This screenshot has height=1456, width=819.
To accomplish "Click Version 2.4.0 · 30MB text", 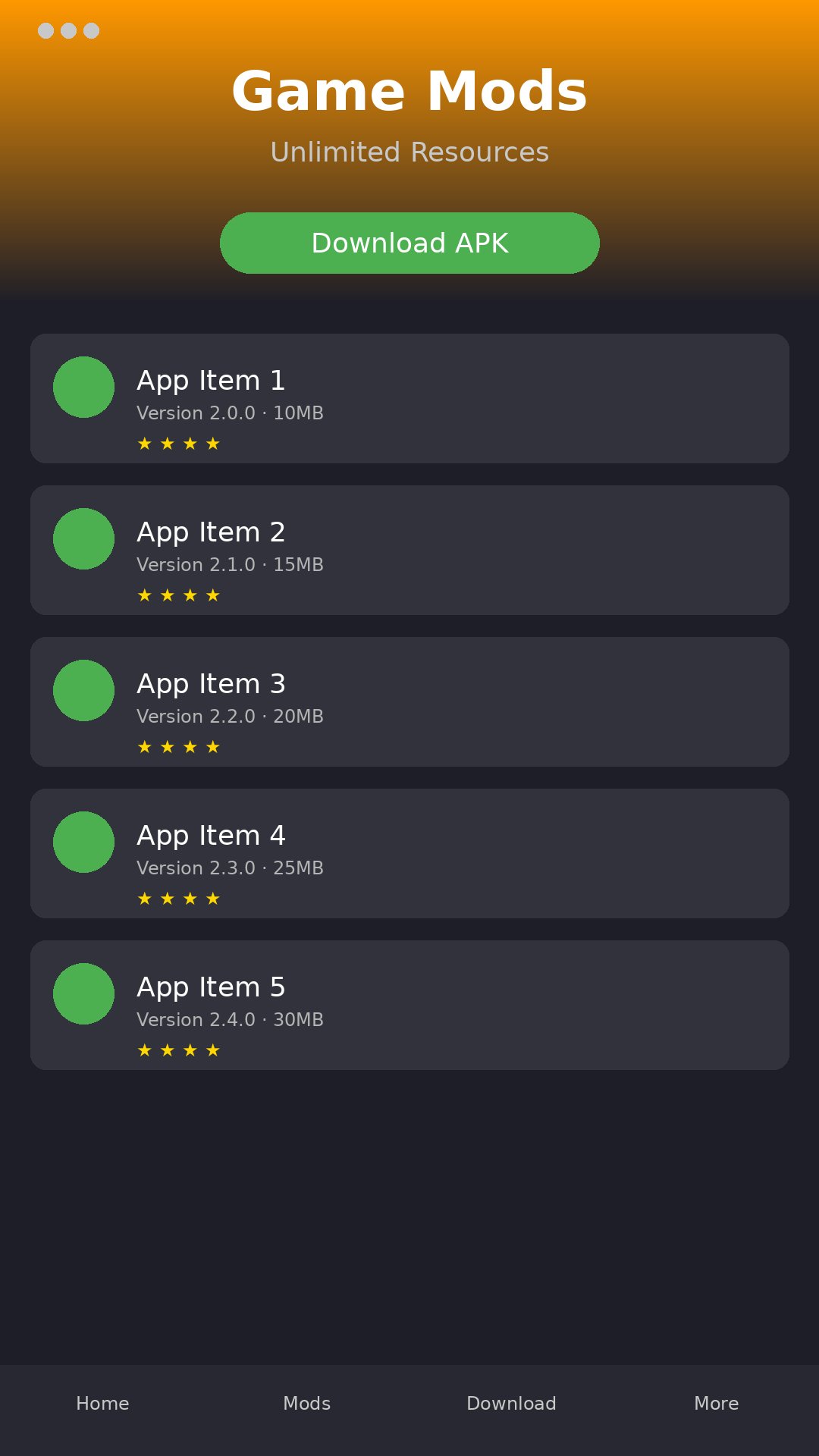I will click(x=230, y=1020).
